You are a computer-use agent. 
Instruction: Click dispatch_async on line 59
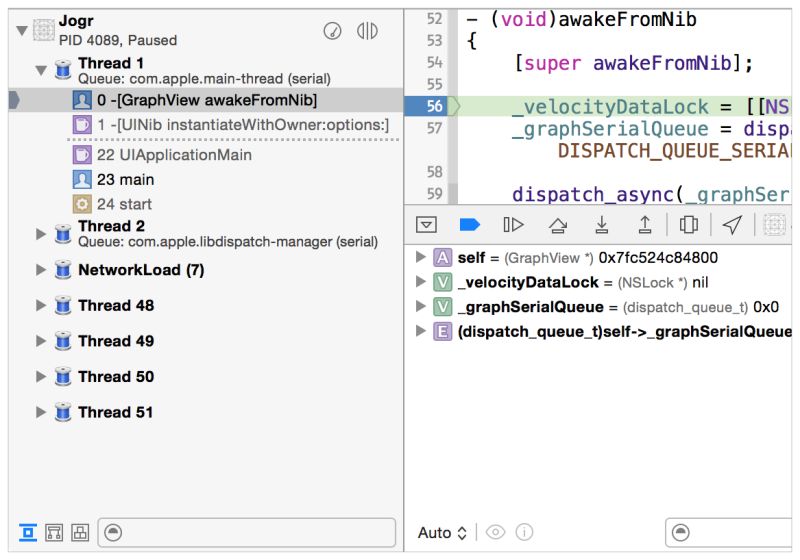click(593, 194)
